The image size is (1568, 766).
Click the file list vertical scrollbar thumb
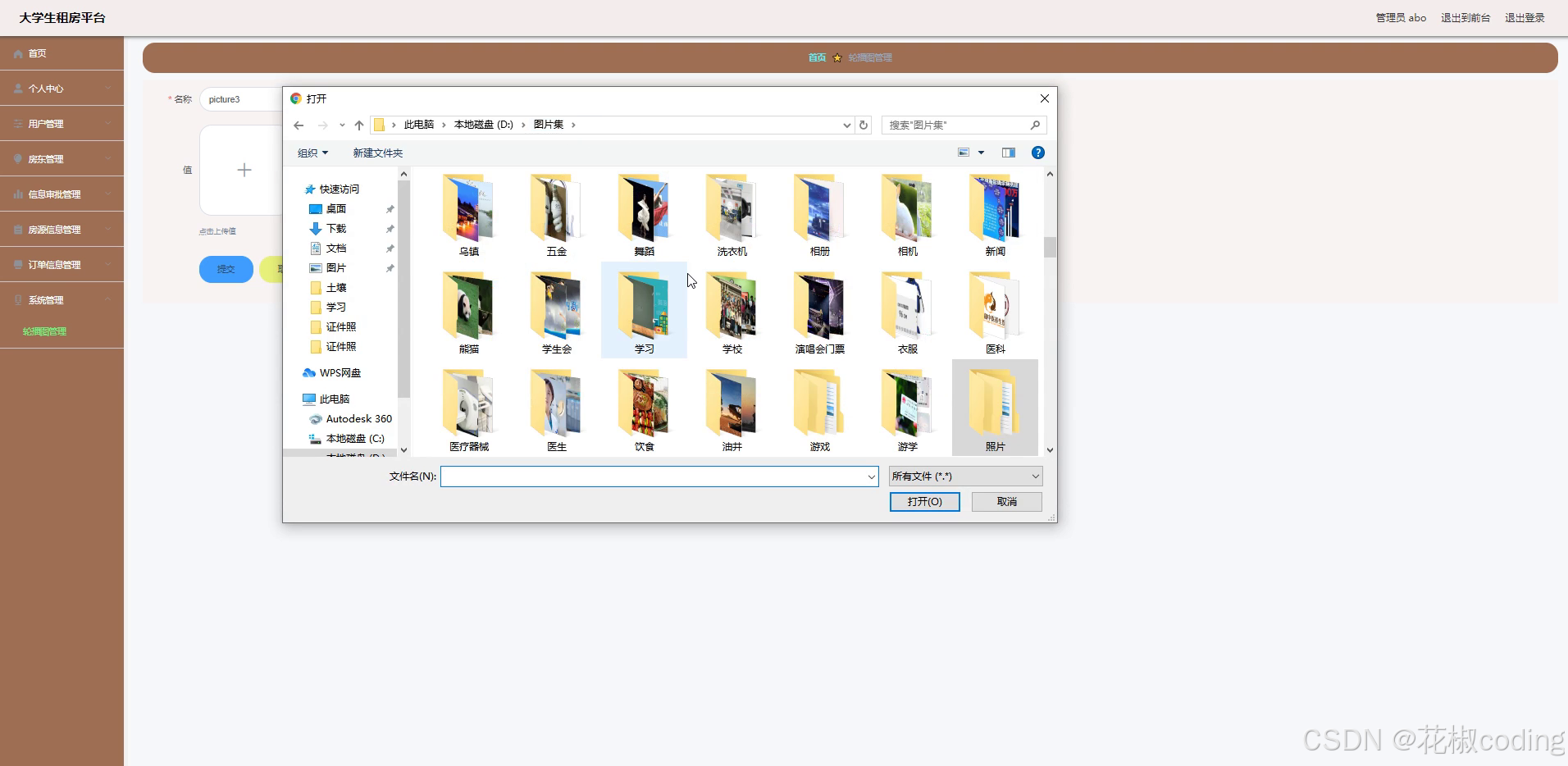1050,247
